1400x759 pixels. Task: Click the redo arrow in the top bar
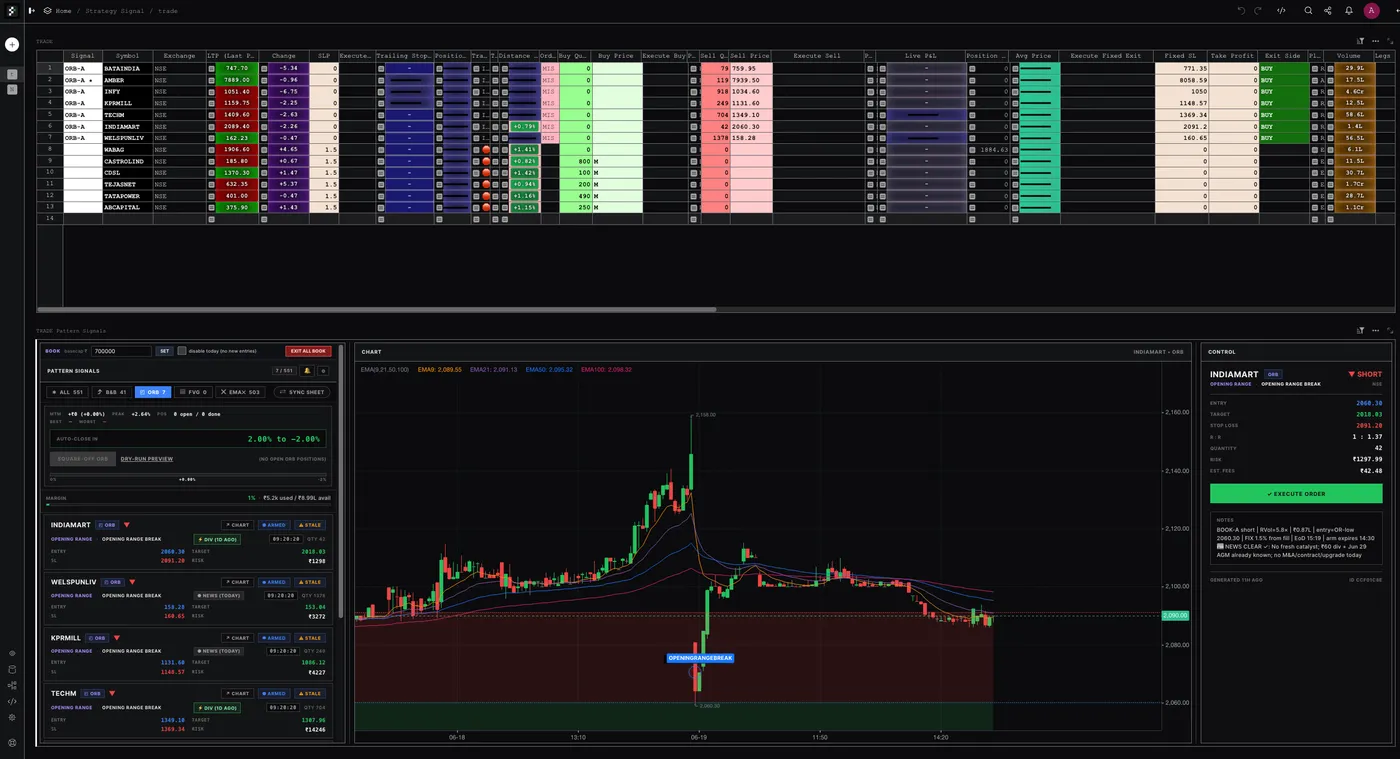coord(1258,11)
